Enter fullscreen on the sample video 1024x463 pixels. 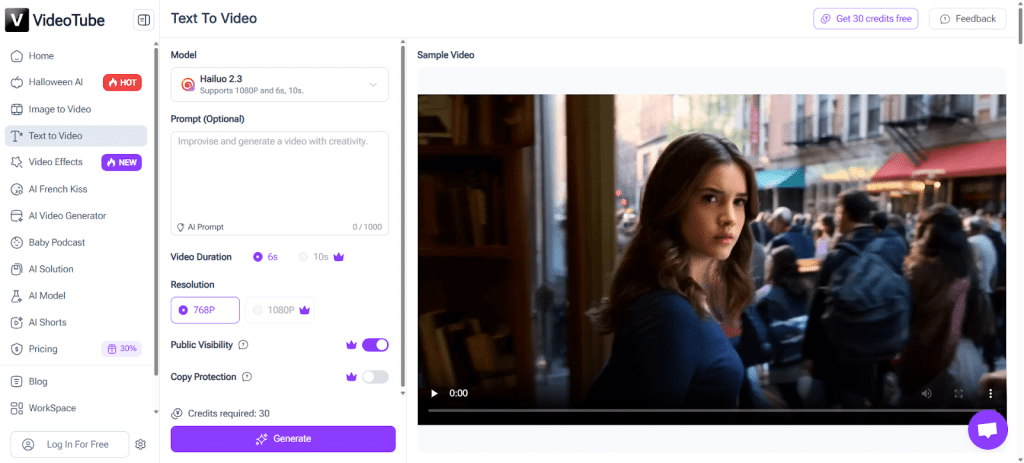tap(958, 393)
